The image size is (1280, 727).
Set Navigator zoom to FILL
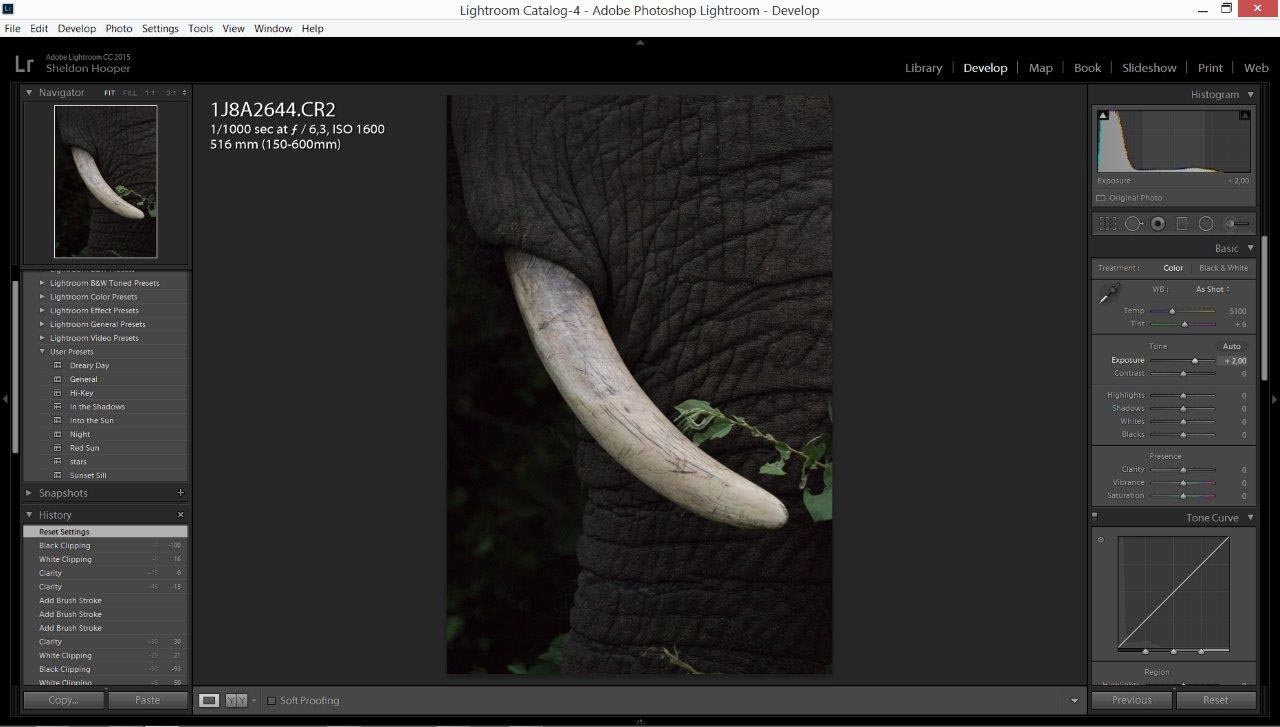click(x=130, y=93)
